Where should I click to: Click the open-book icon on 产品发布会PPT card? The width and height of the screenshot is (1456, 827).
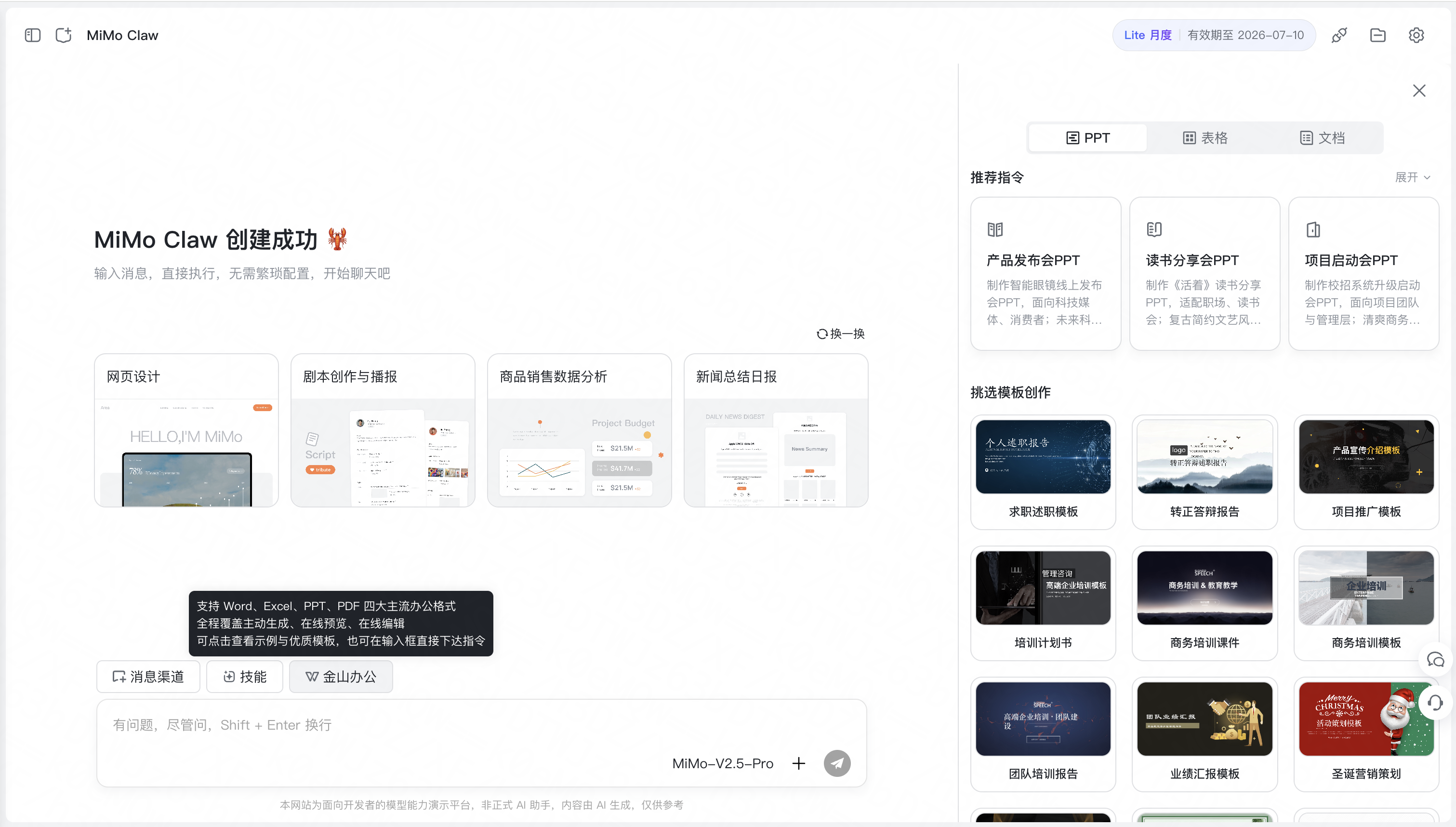tap(995, 229)
